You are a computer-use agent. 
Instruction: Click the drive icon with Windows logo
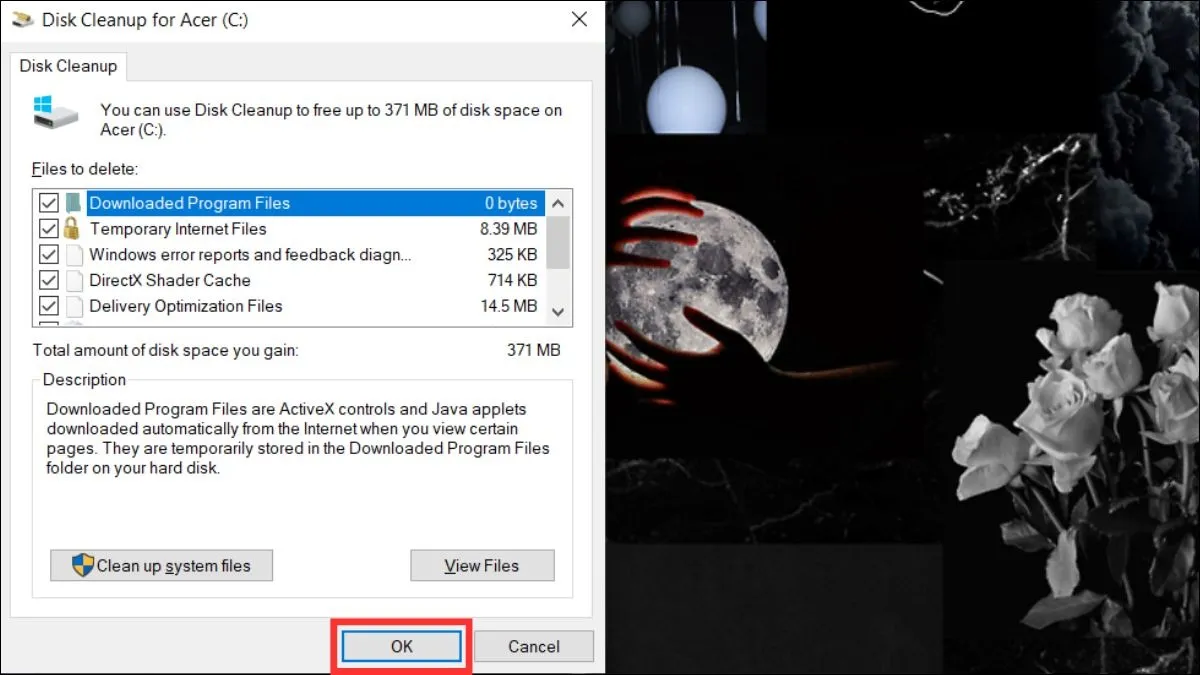[x=54, y=112]
